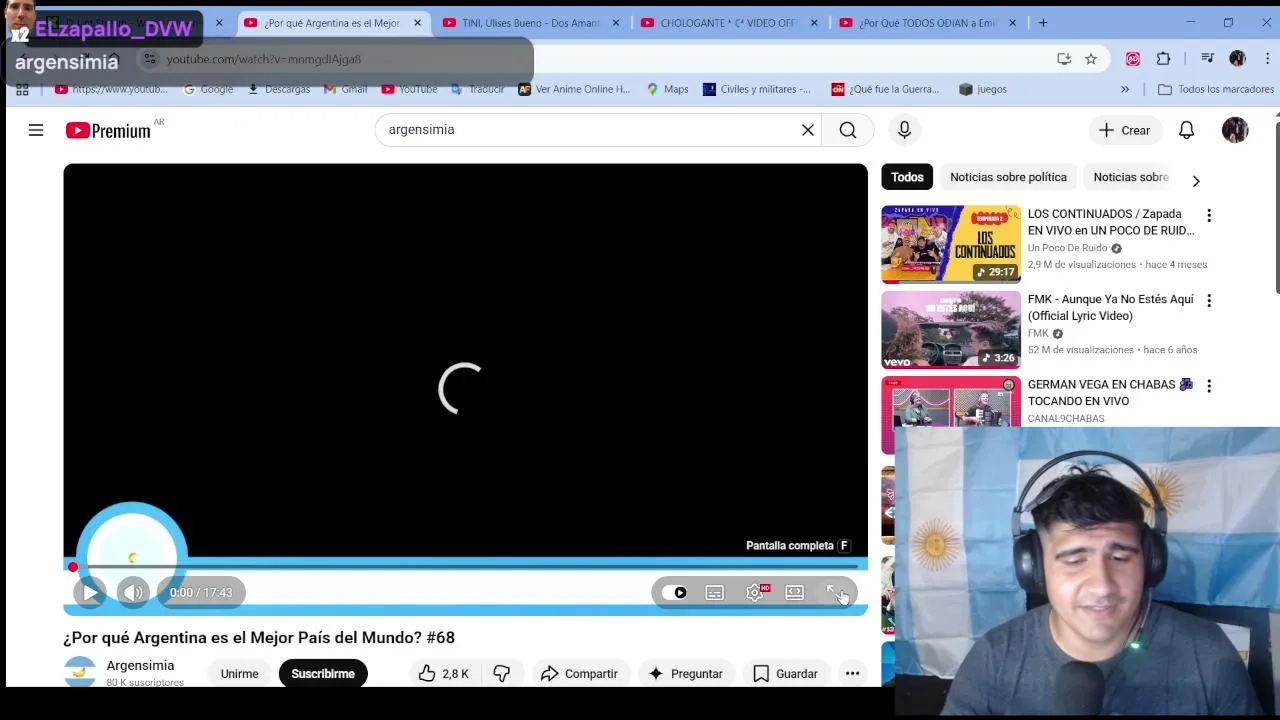Open options for the FMK lyric video
Screen dimensions: 1280x720
pyautogui.click(x=1209, y=300)
